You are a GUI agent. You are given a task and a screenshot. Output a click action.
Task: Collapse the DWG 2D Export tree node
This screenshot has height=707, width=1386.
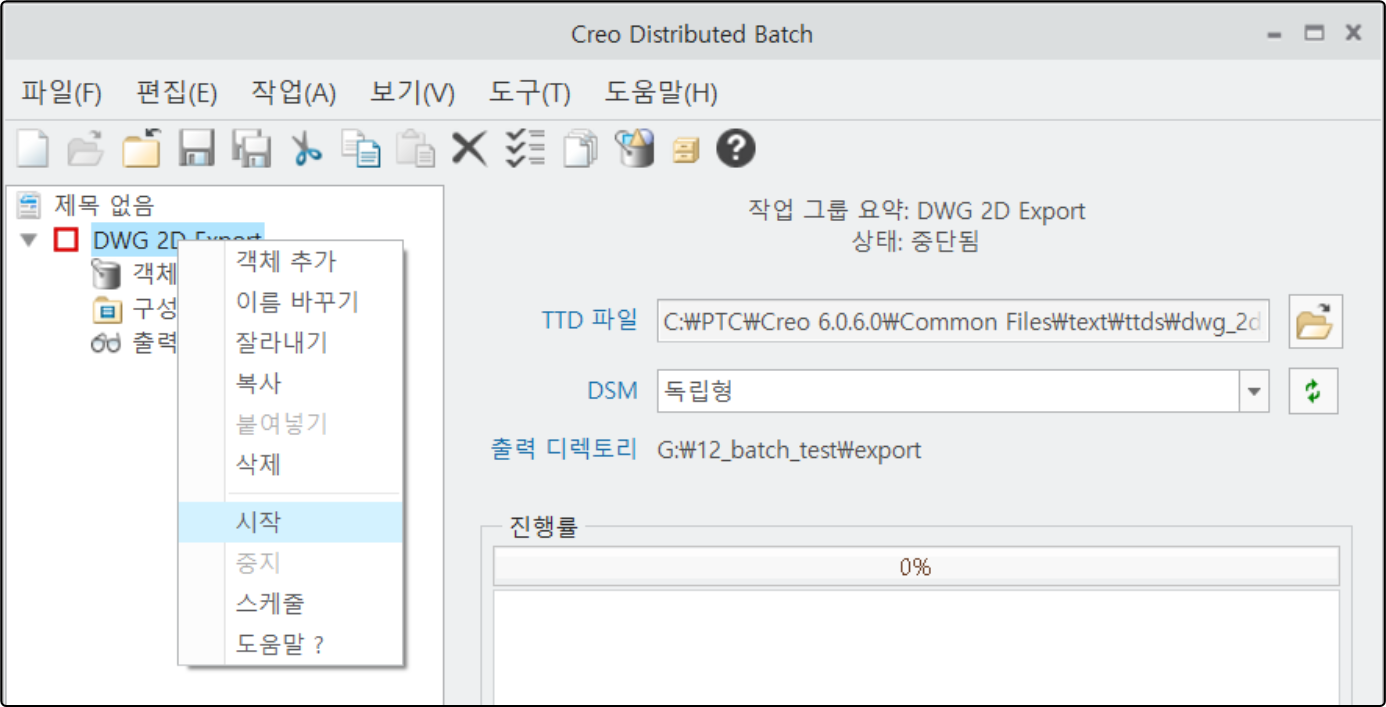click(29, 240)
